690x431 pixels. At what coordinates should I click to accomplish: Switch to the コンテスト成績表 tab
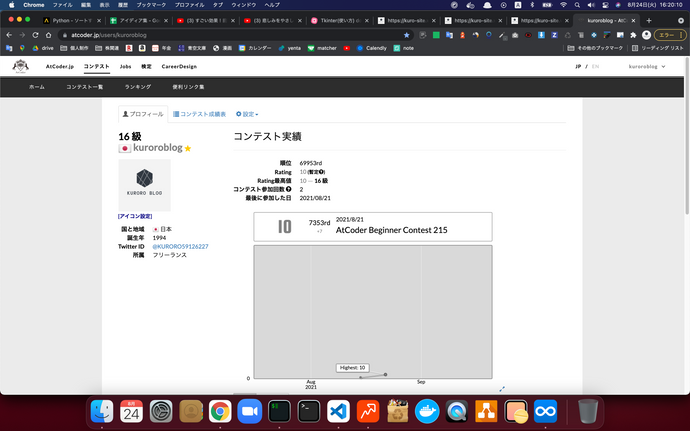(199, 114)
